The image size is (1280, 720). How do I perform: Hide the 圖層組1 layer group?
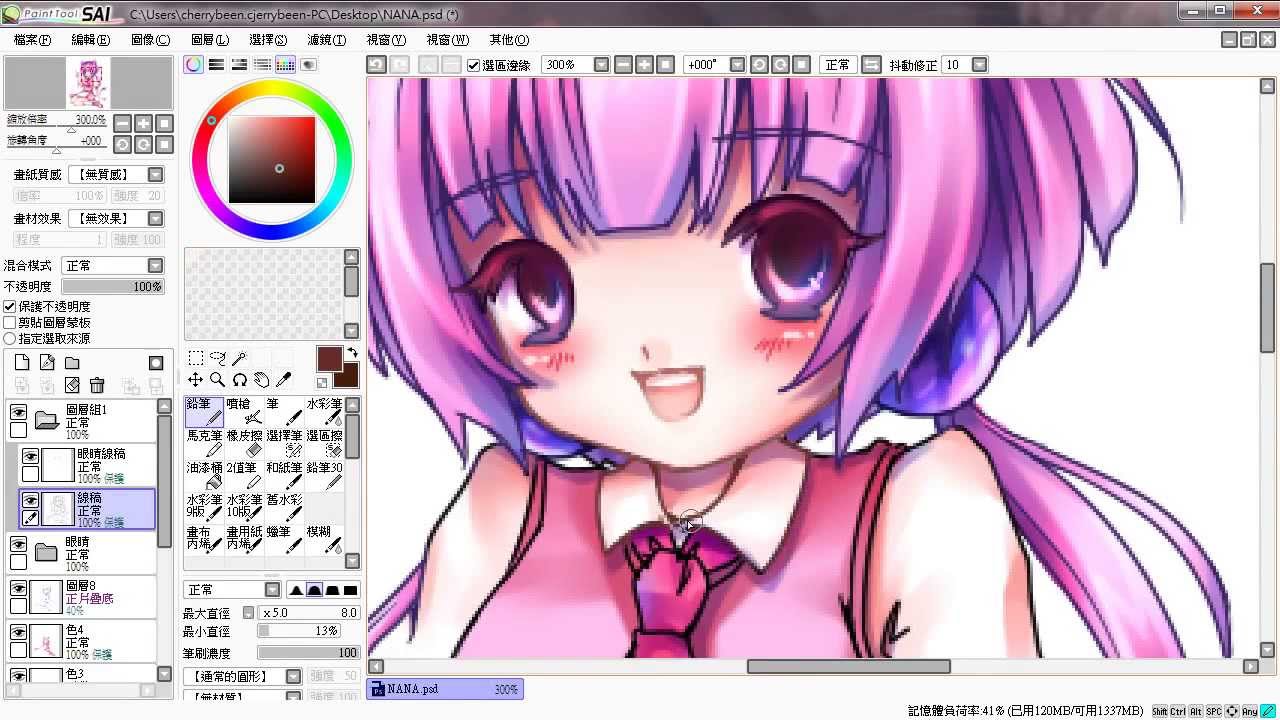point(18,412)
